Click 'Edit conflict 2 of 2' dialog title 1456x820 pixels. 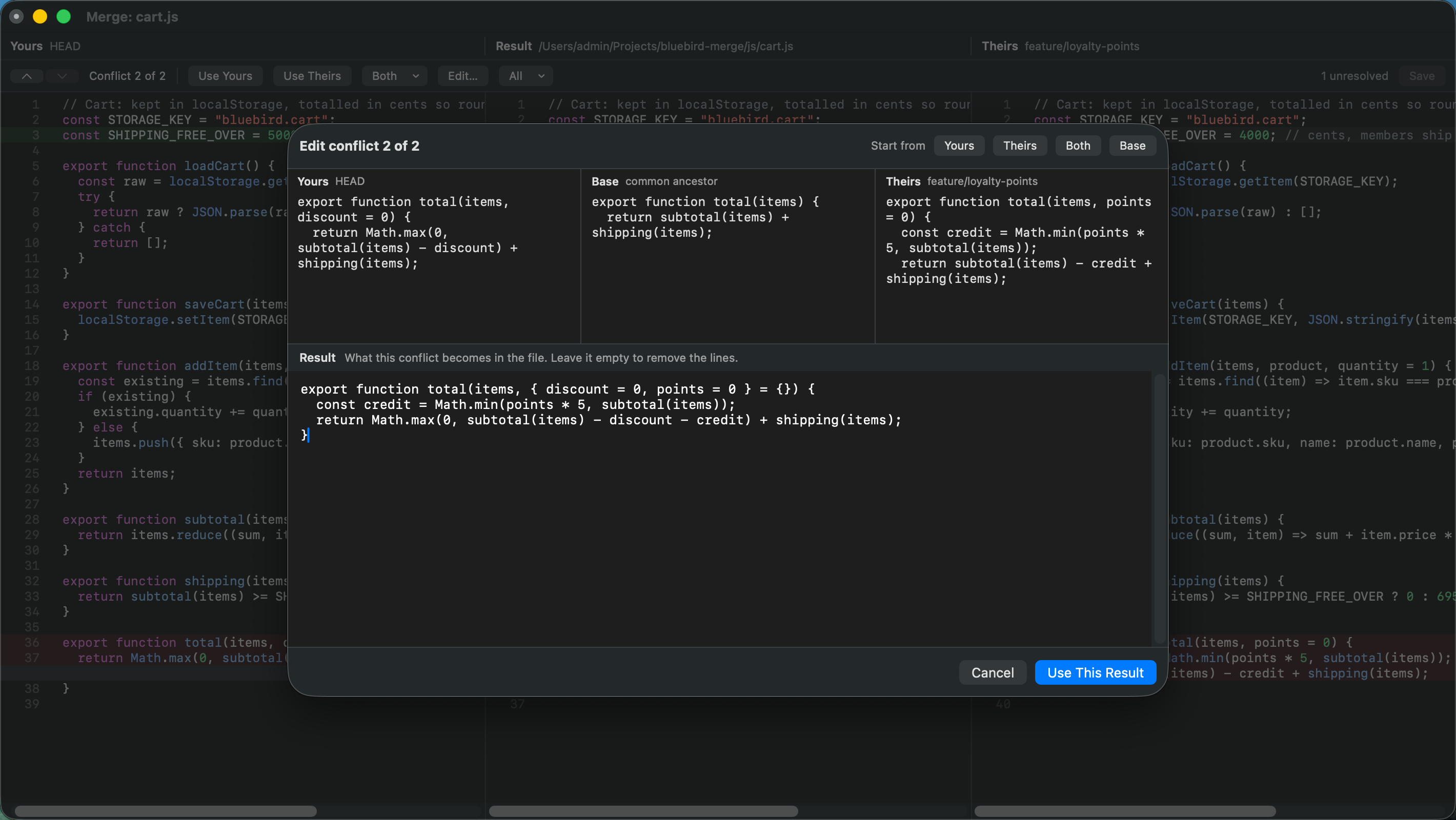(x=359, y=146)
